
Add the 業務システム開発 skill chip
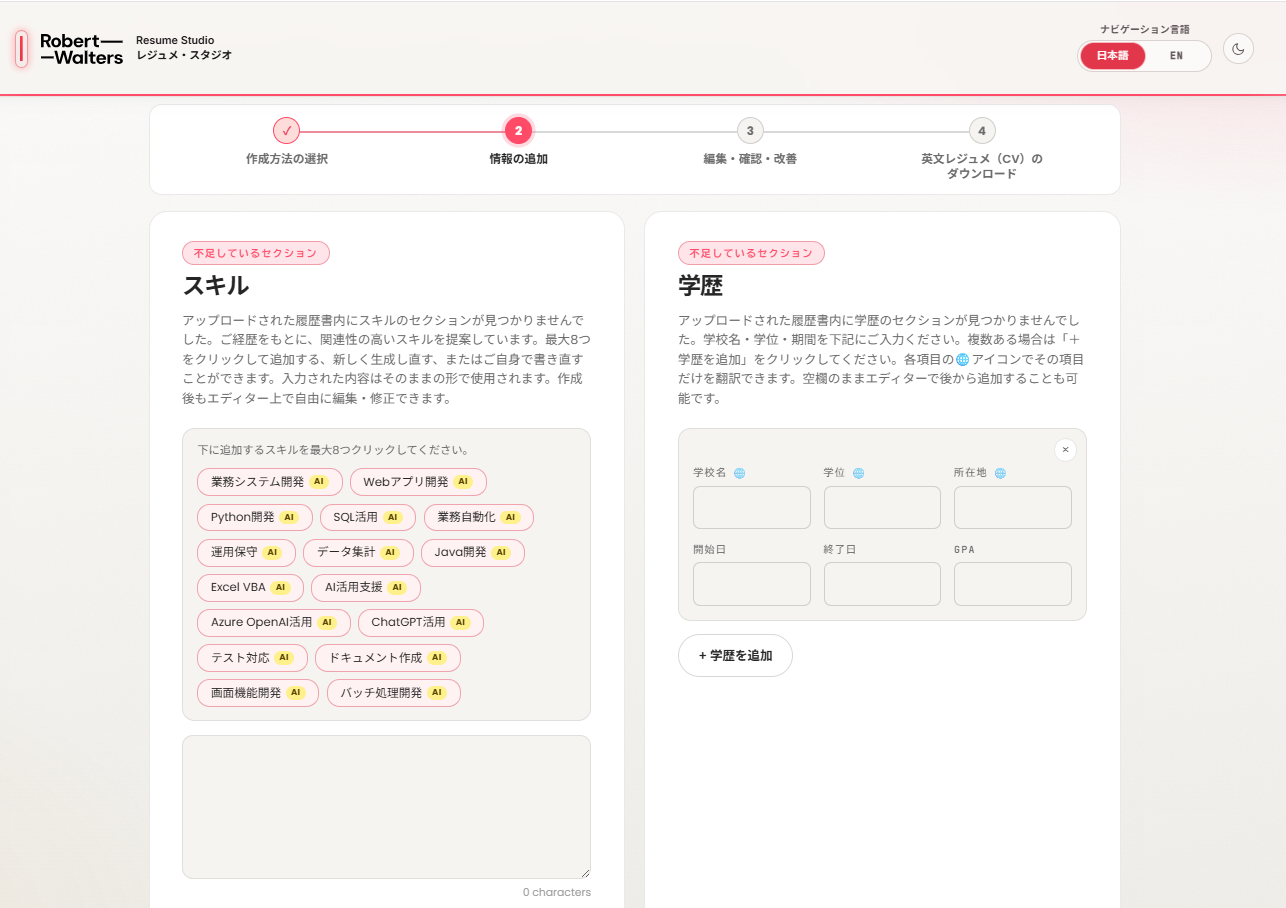270,482
